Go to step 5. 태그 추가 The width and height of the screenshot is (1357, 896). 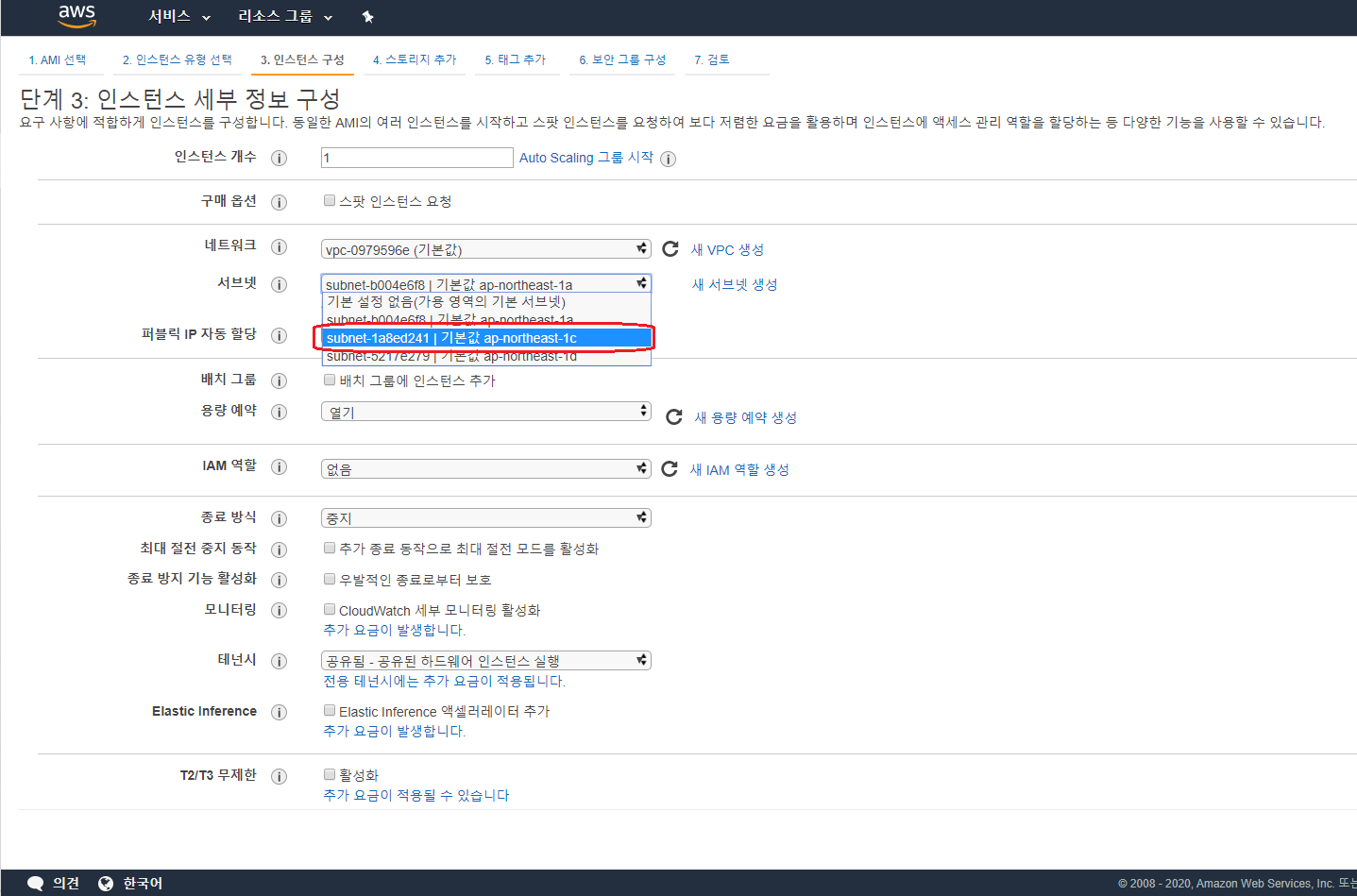tap(516, 59)
